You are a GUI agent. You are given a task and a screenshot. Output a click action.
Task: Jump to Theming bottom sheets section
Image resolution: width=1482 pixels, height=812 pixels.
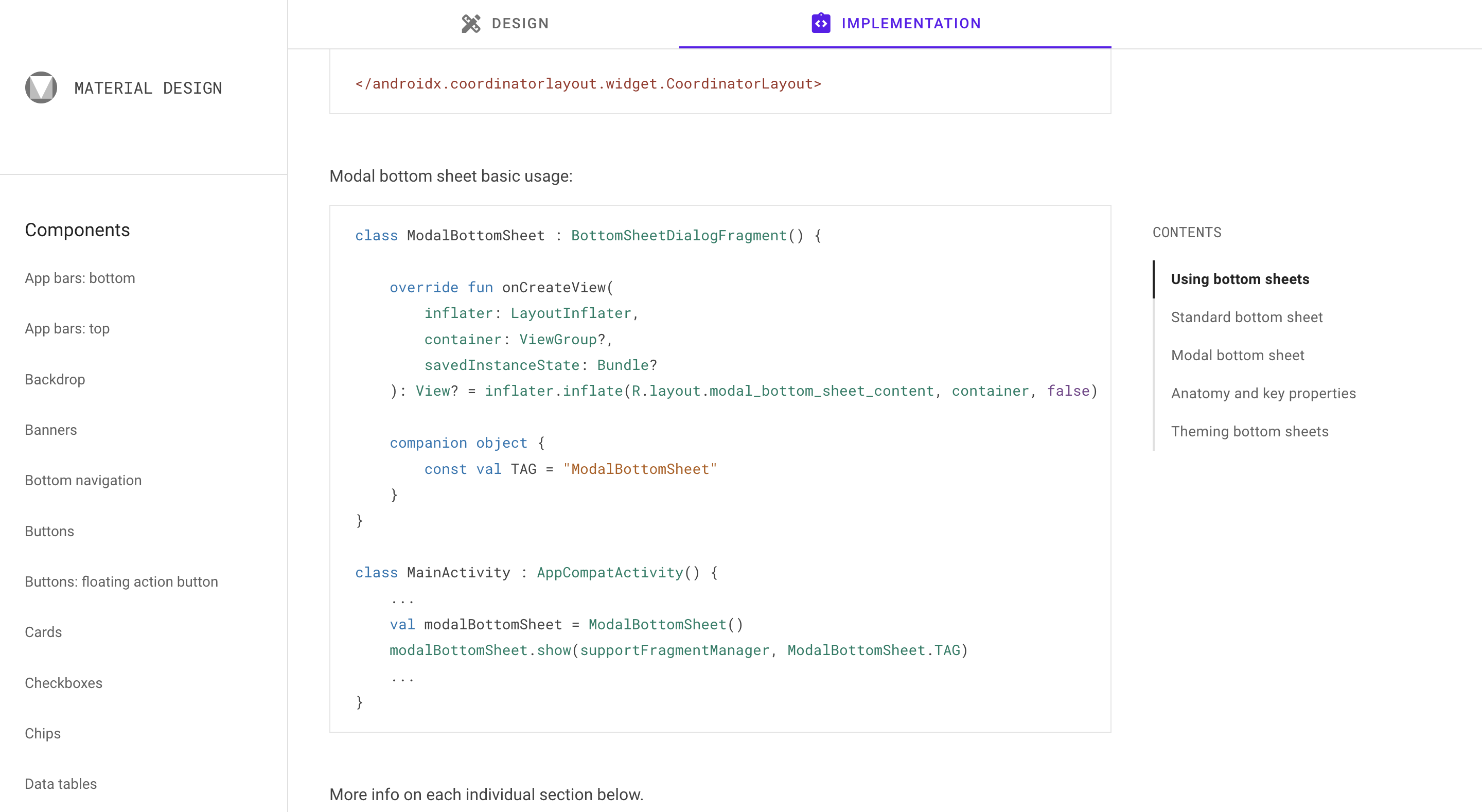pos(1249,432)
